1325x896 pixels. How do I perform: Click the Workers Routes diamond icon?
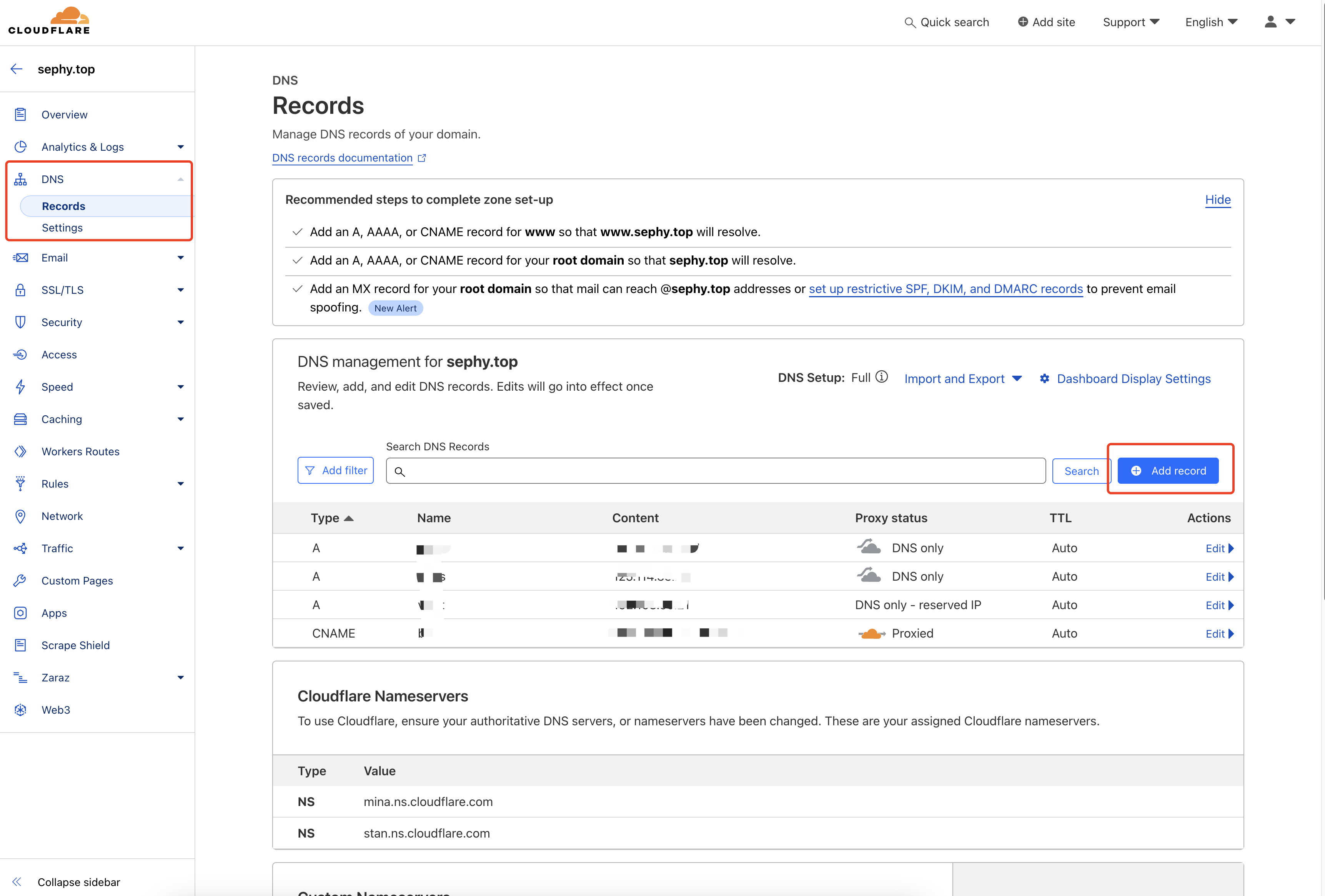coord(20,452)
